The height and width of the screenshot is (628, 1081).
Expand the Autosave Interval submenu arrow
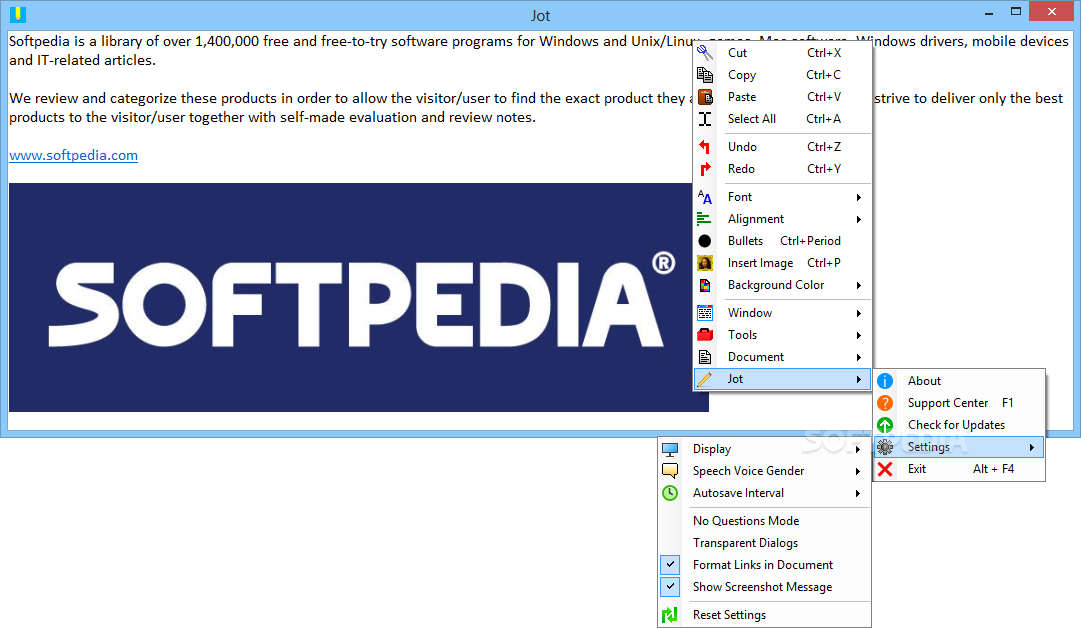[858, 494]
